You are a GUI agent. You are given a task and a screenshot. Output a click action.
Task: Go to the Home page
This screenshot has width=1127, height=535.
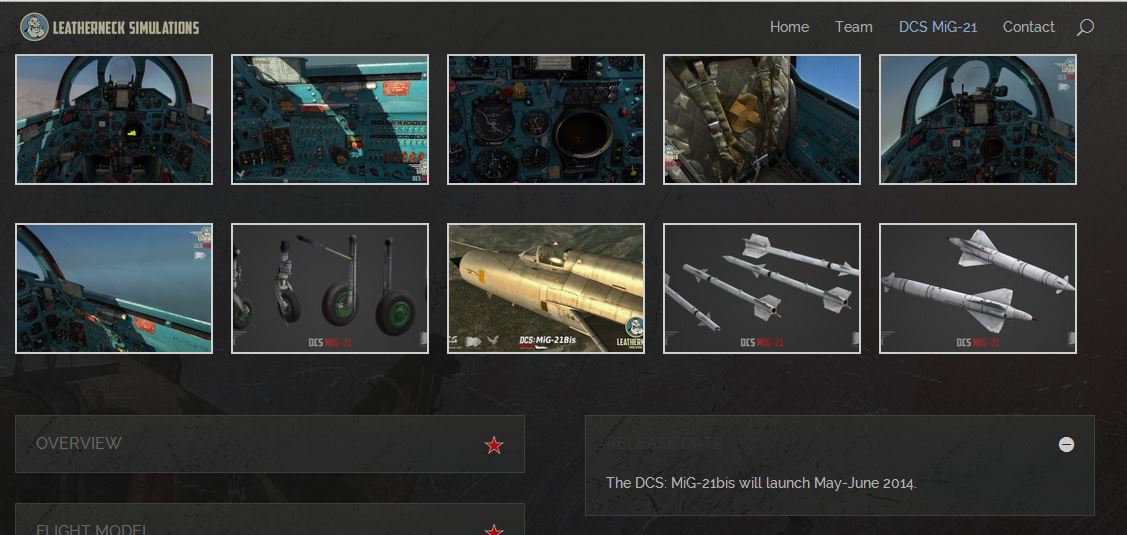(789, 27)
